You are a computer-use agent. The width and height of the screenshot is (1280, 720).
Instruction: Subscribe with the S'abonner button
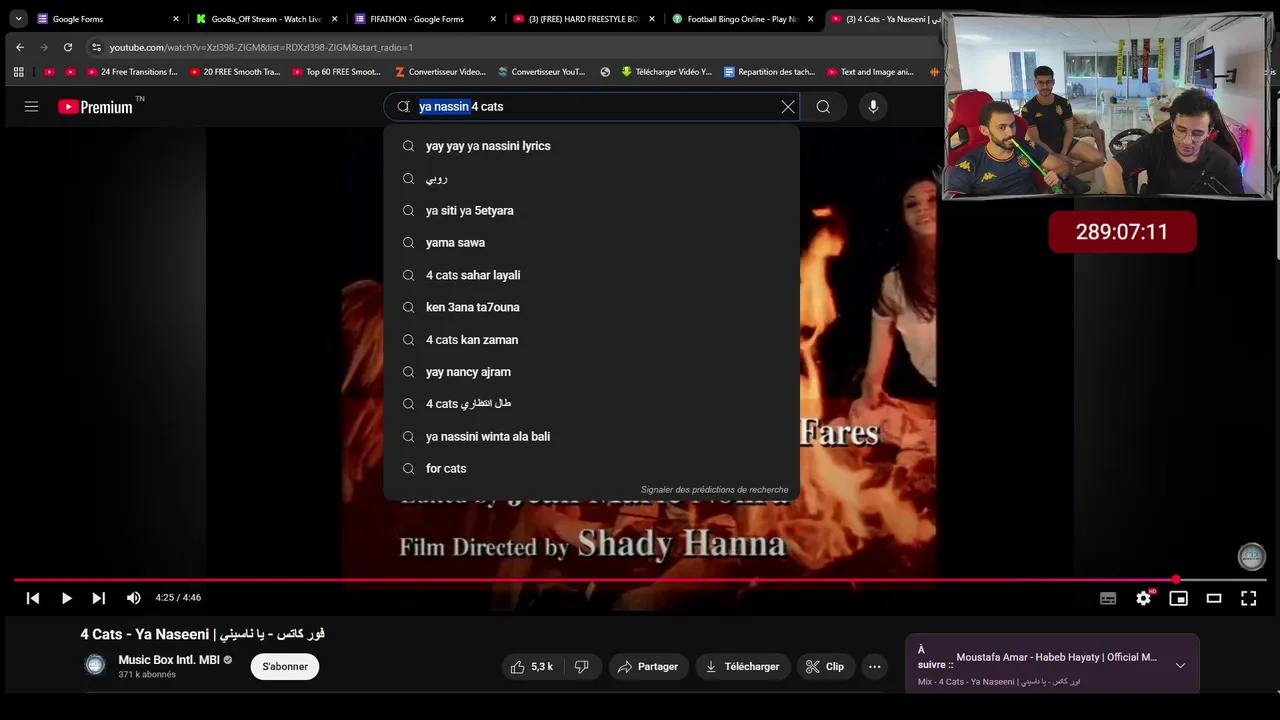click(285, 666)
